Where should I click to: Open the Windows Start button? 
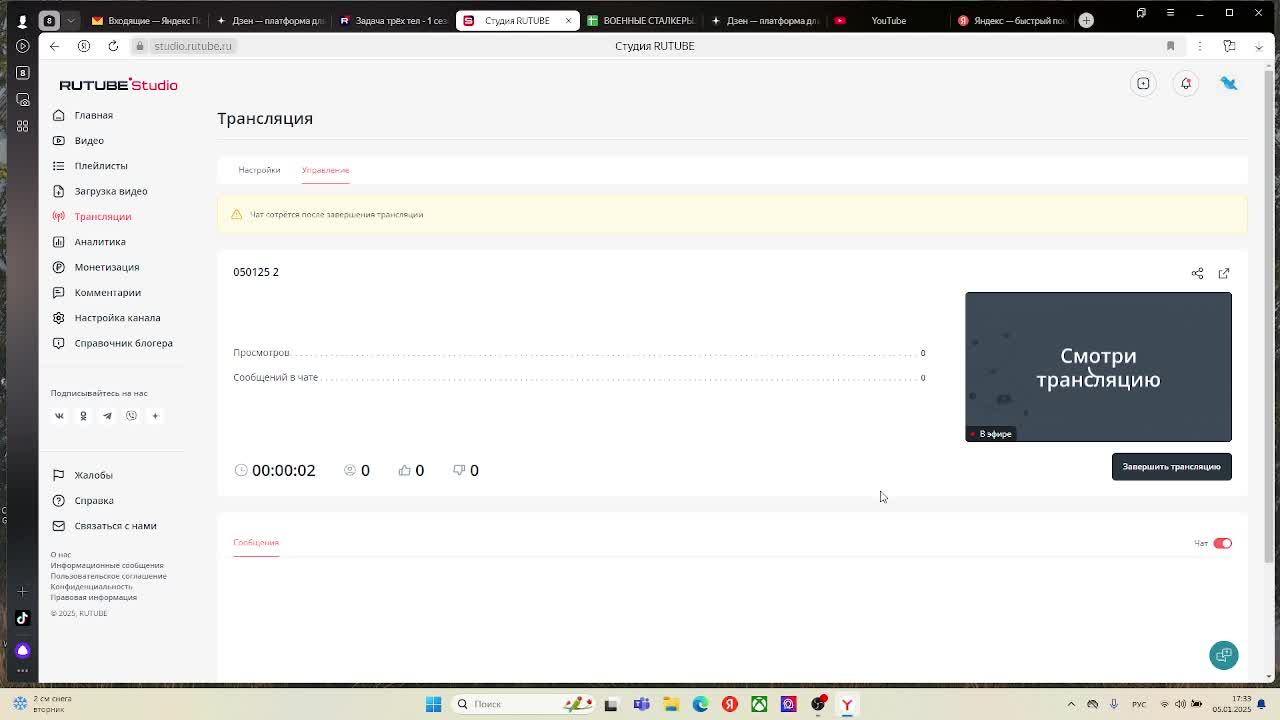(x=433, y=704)
